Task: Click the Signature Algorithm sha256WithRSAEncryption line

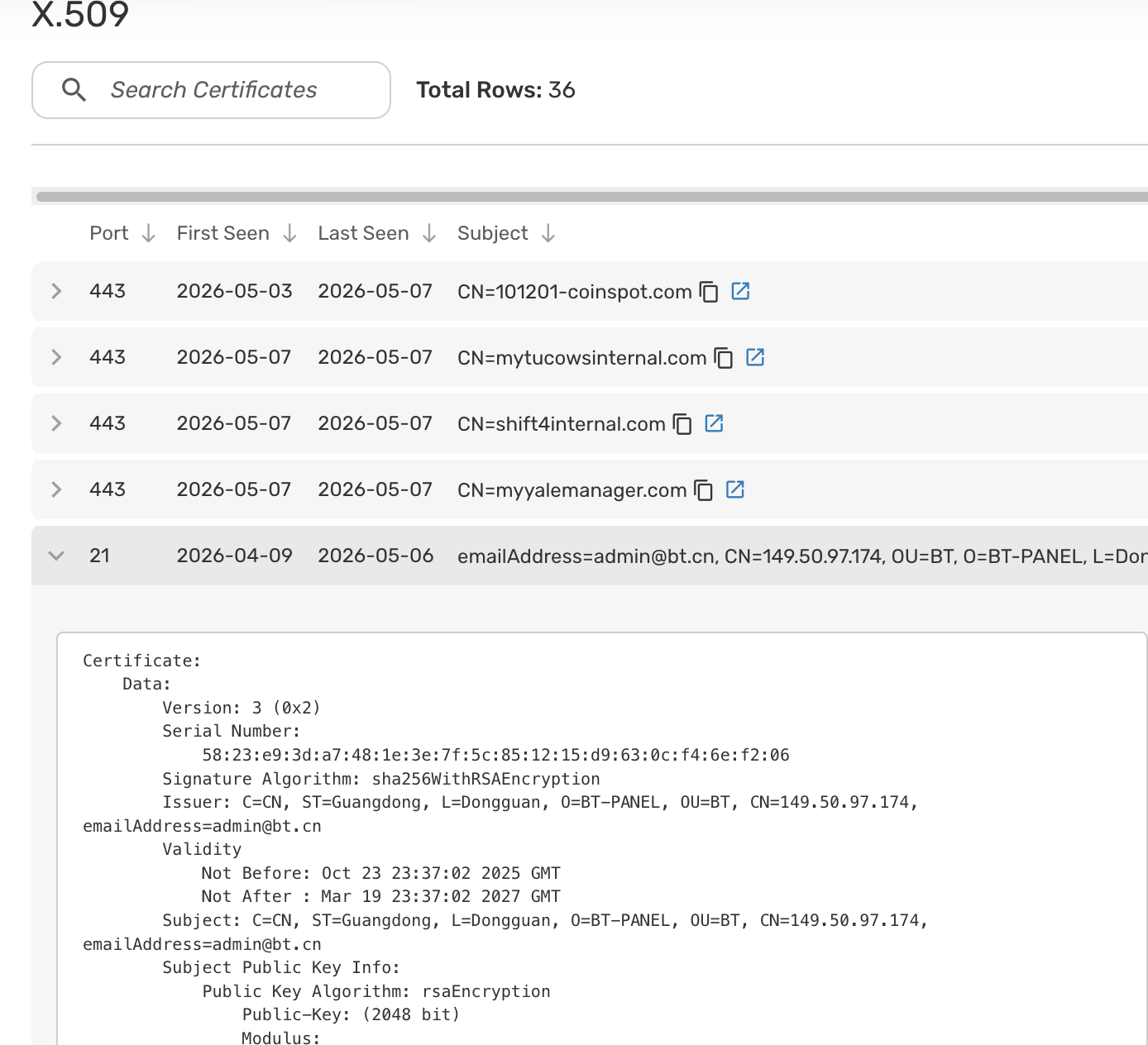Action: [381, 779]
